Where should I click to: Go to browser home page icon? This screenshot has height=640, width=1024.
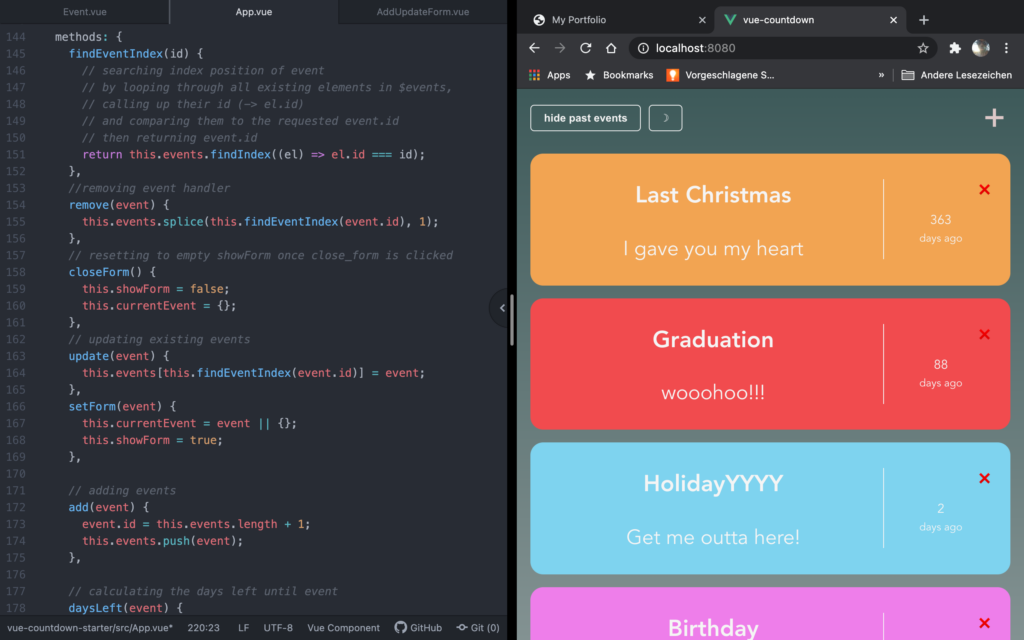[611, 48]
